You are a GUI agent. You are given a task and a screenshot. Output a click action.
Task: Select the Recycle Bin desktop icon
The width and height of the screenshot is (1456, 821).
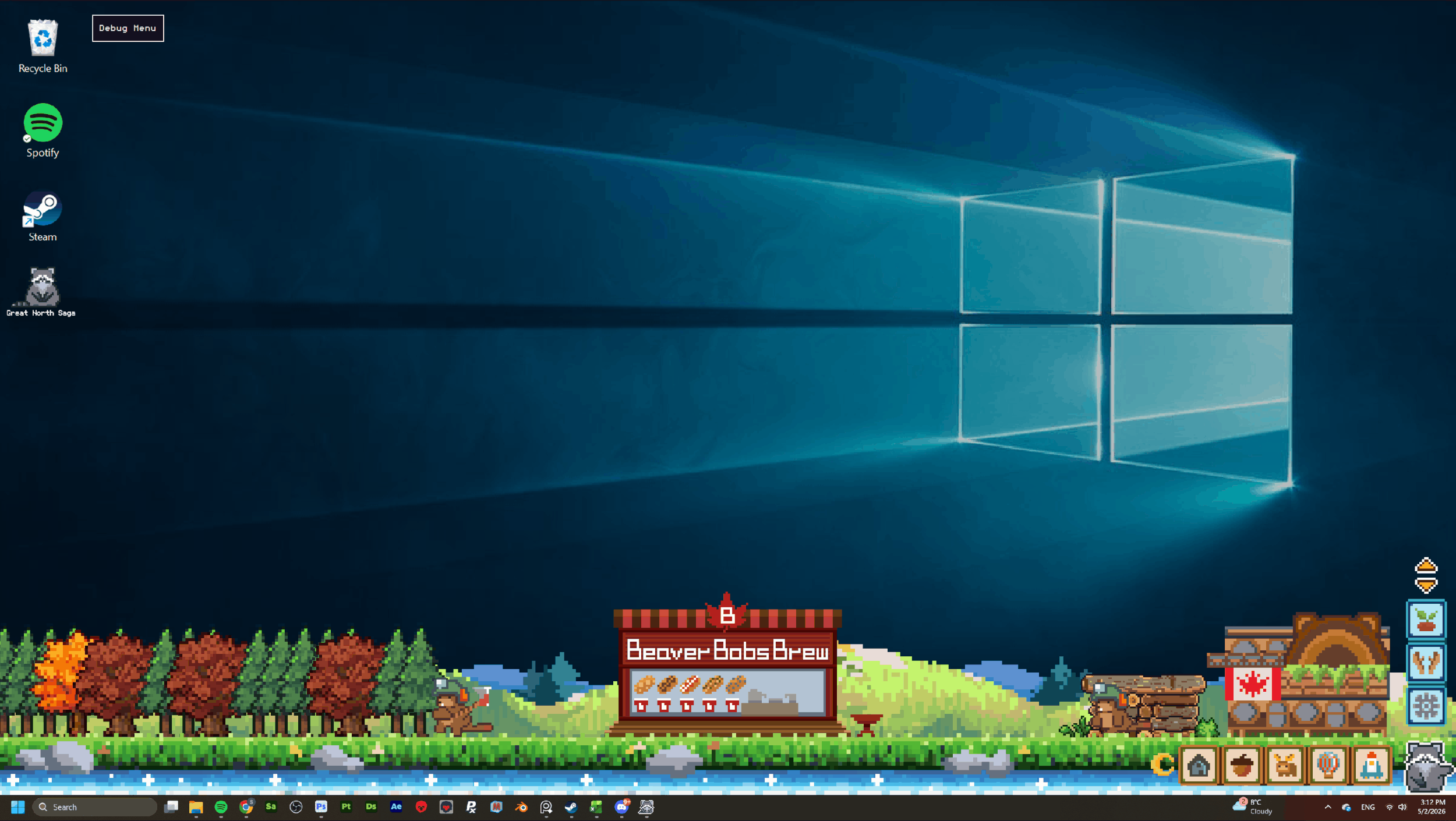(x=43, y=46)
